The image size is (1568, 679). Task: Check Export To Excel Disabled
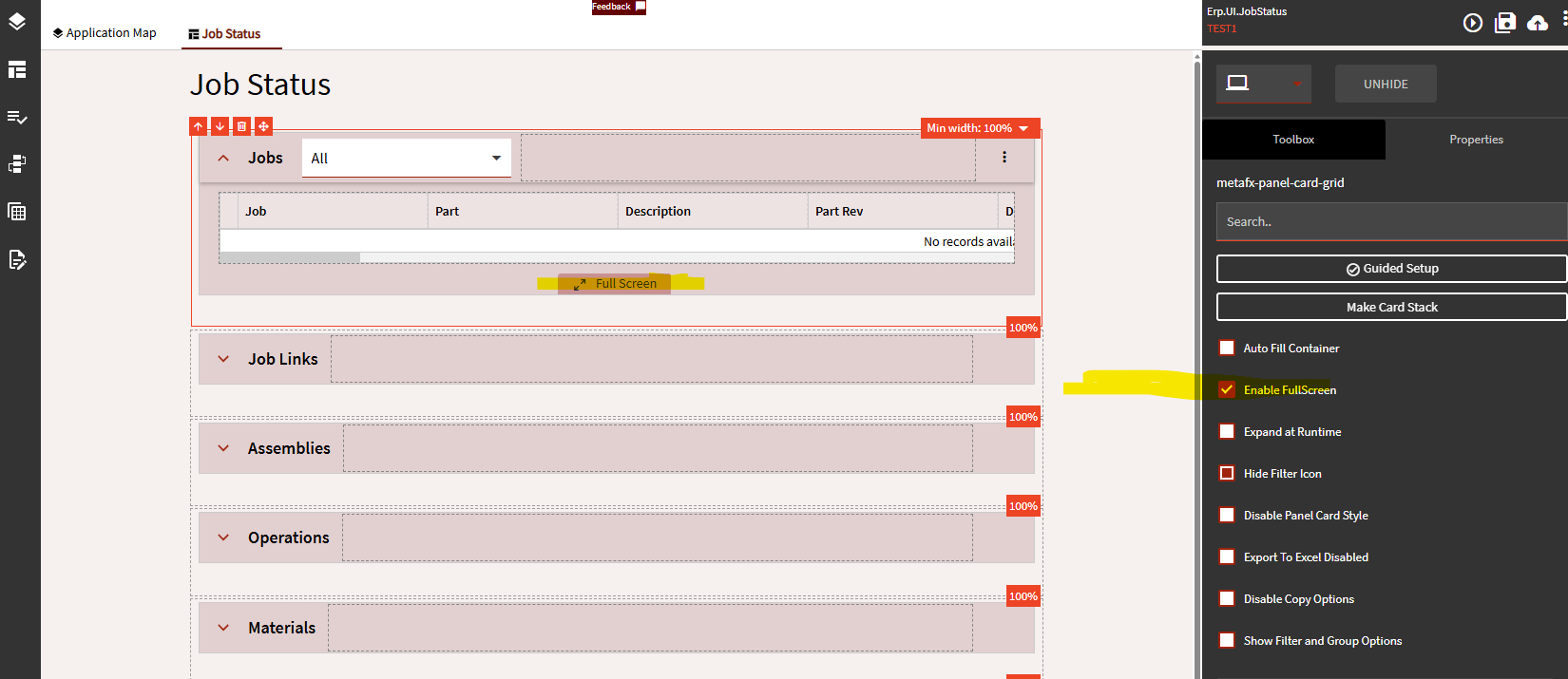[1227, 556]
